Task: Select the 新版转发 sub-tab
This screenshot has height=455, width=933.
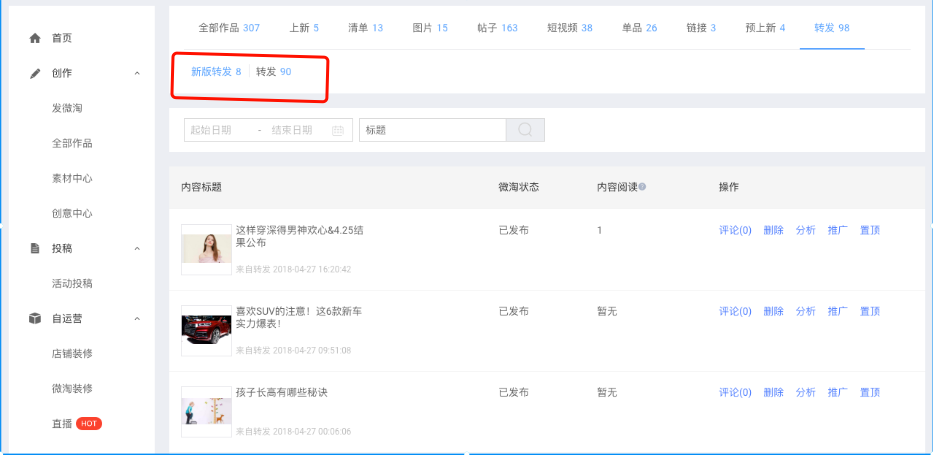Action: pyautogui.click(x=216, y=71)
